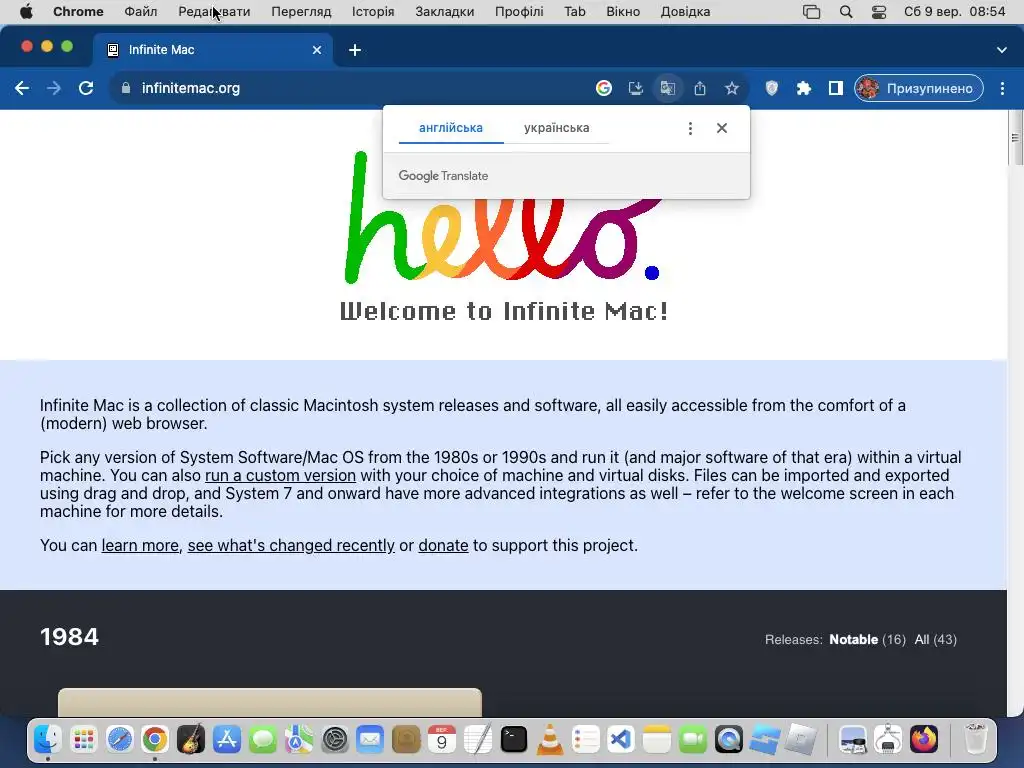Follow the 'donate' link

443,545
